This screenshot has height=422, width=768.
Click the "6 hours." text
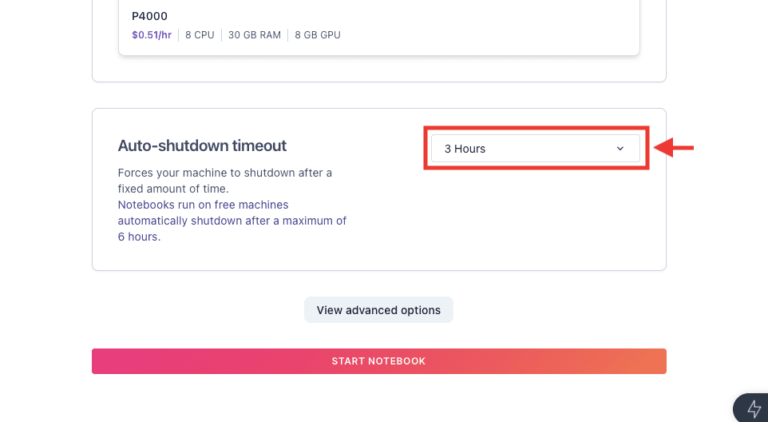tap(139, 237)
